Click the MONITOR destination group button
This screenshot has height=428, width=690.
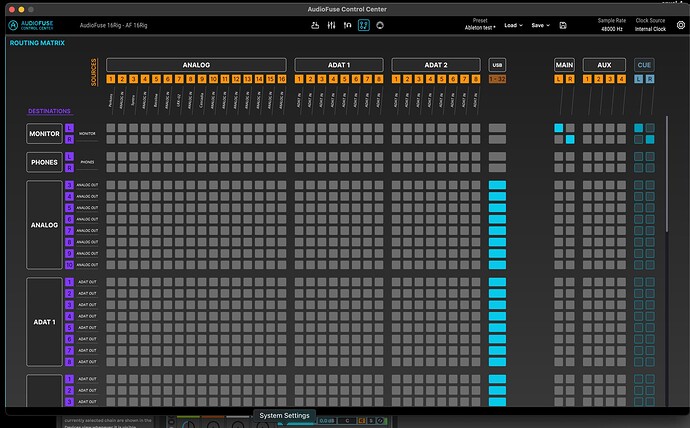click(44, 134)
